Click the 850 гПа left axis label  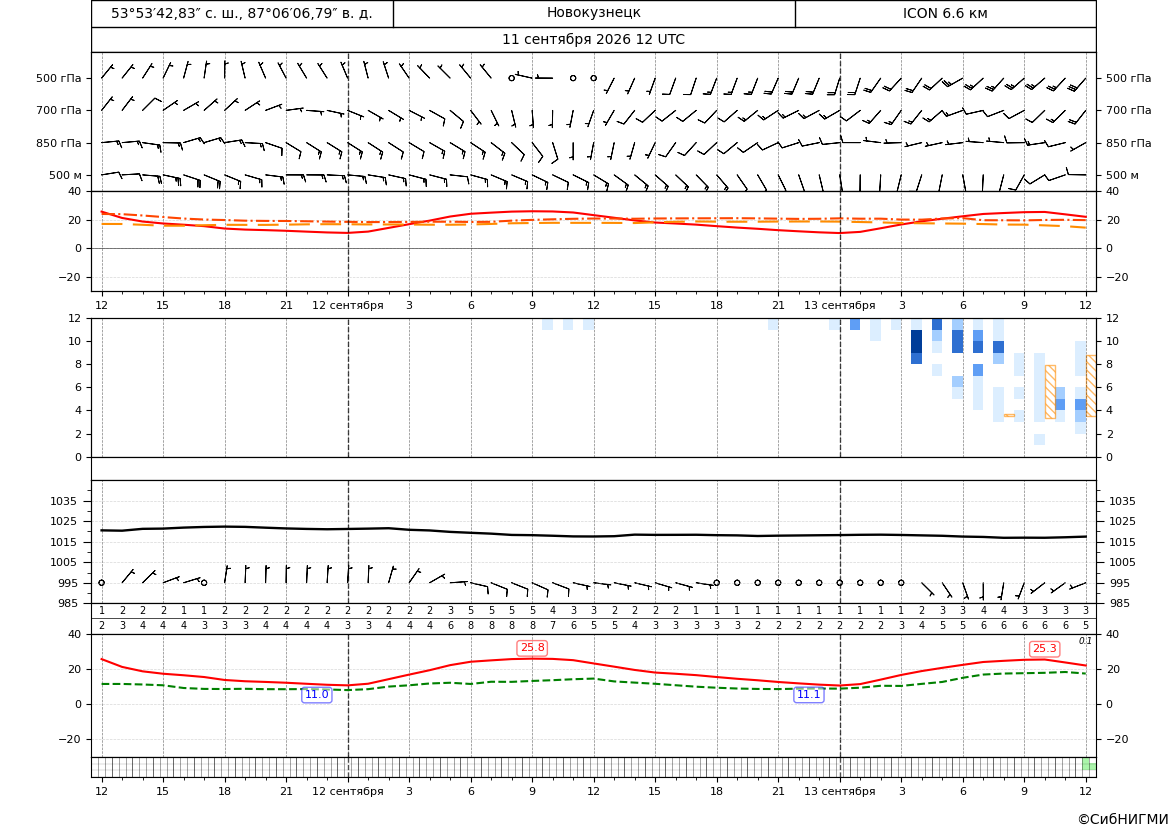[58, 143]
